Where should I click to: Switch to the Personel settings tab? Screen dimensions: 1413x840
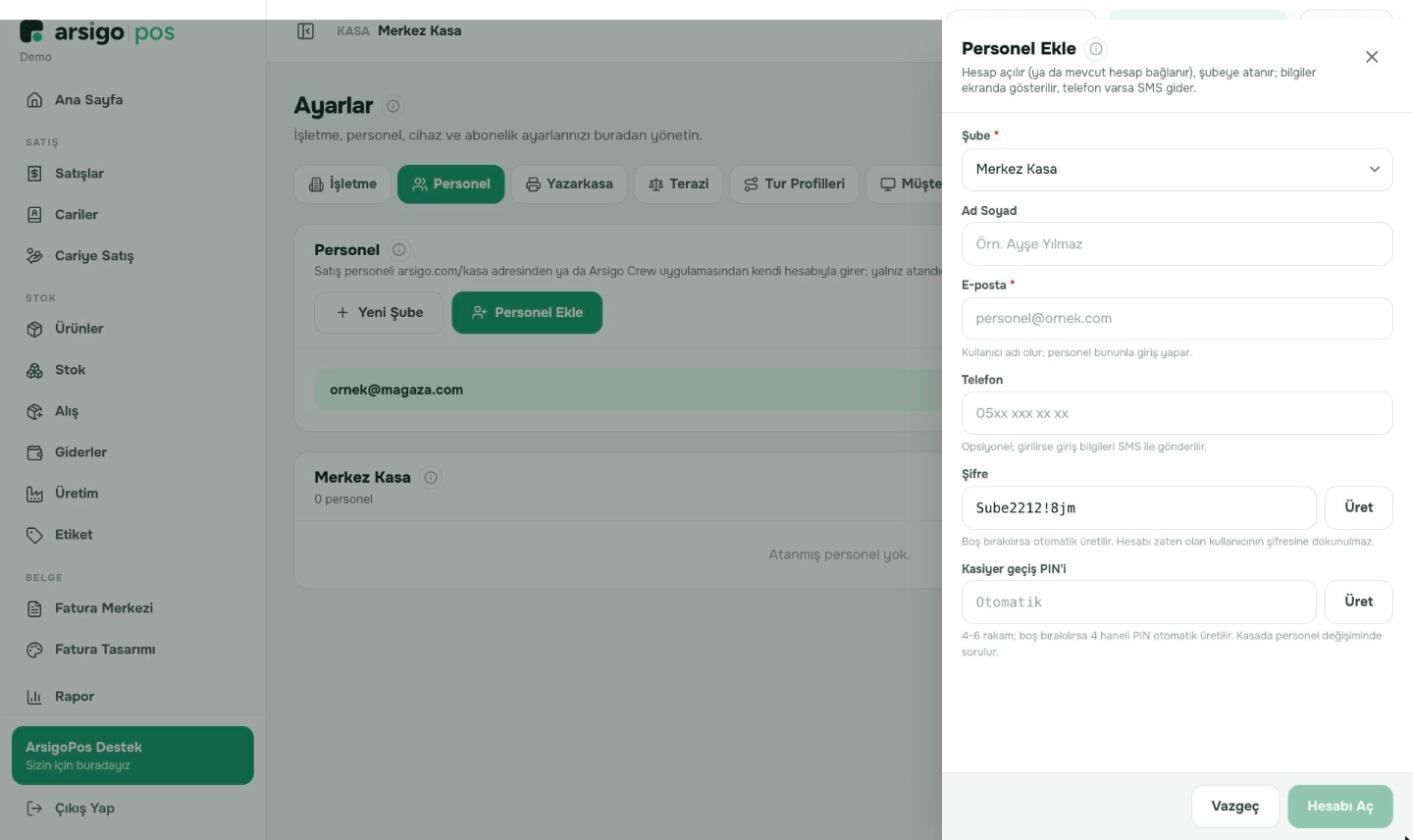(451, 184)
